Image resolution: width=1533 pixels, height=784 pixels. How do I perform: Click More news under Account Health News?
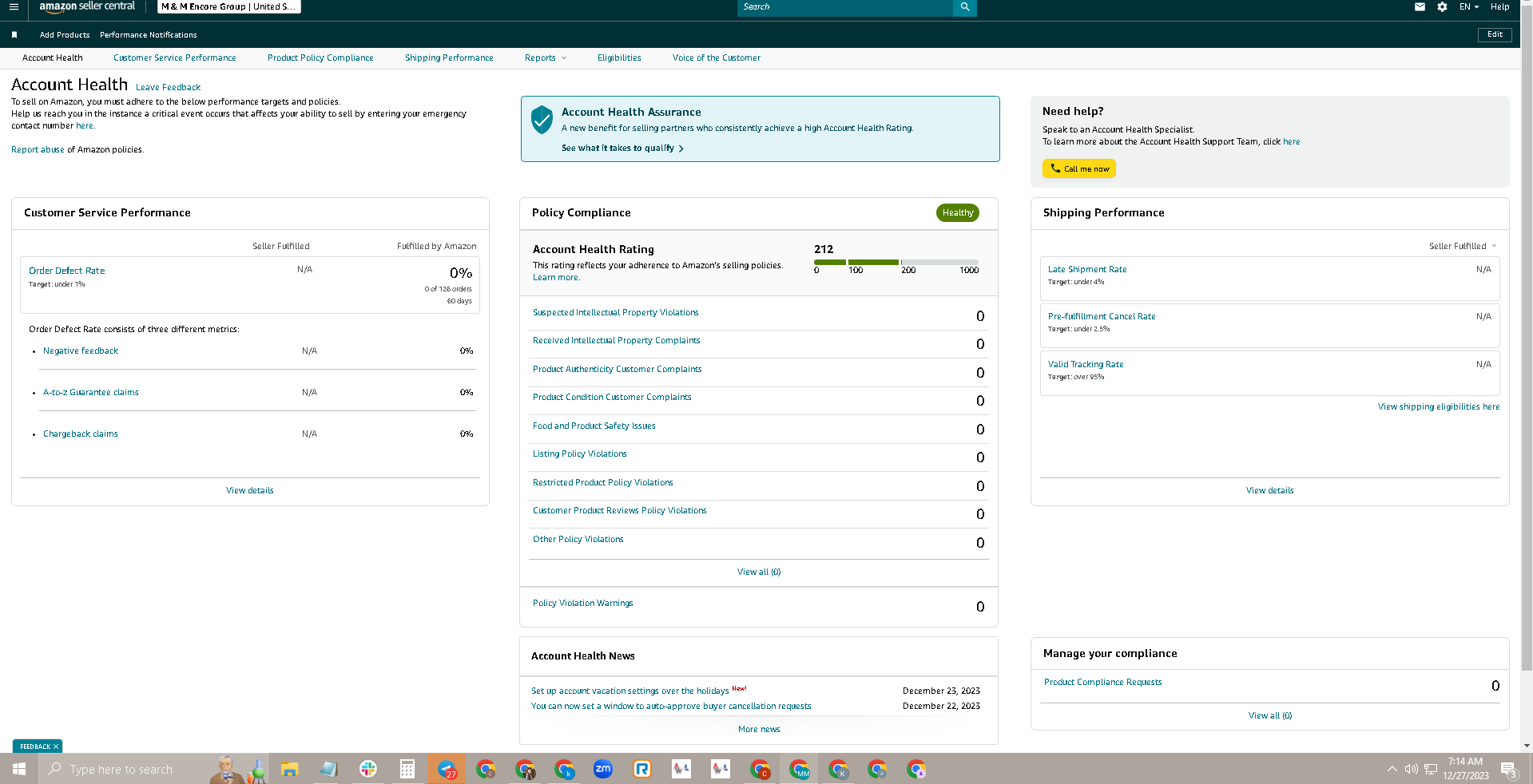click(x=759, y=730)
